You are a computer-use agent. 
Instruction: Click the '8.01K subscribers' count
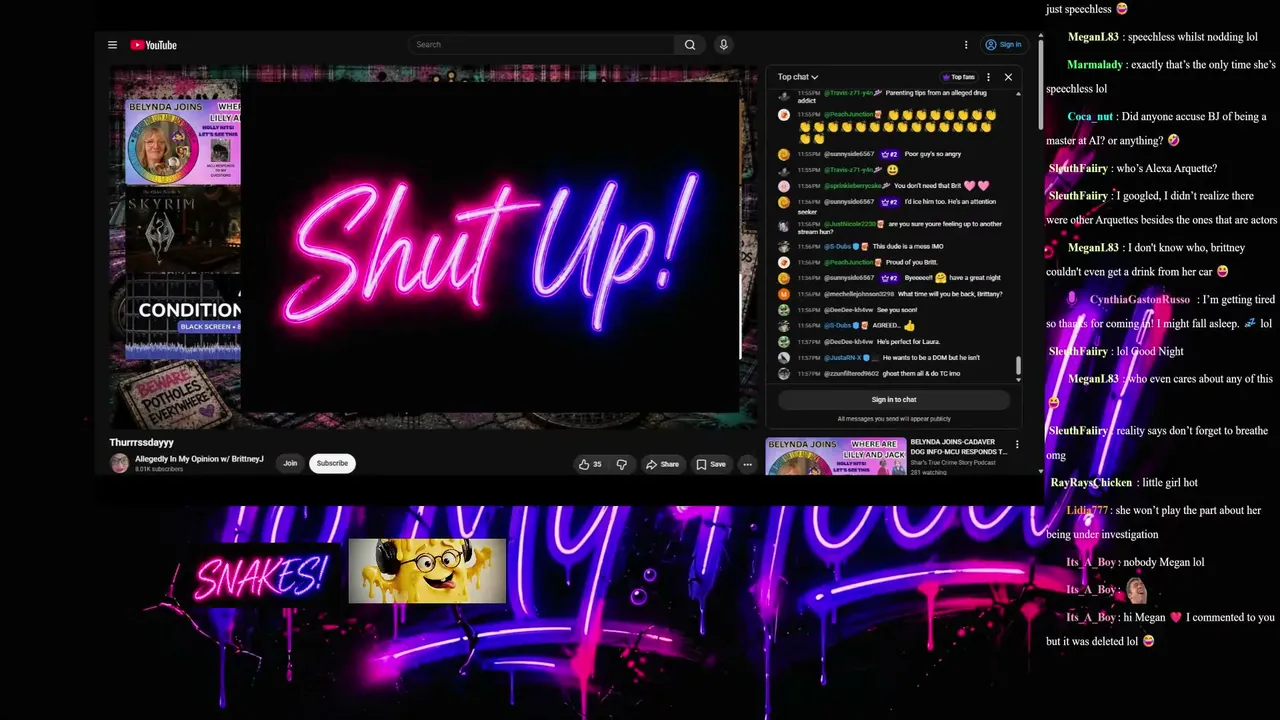(159, 469)
